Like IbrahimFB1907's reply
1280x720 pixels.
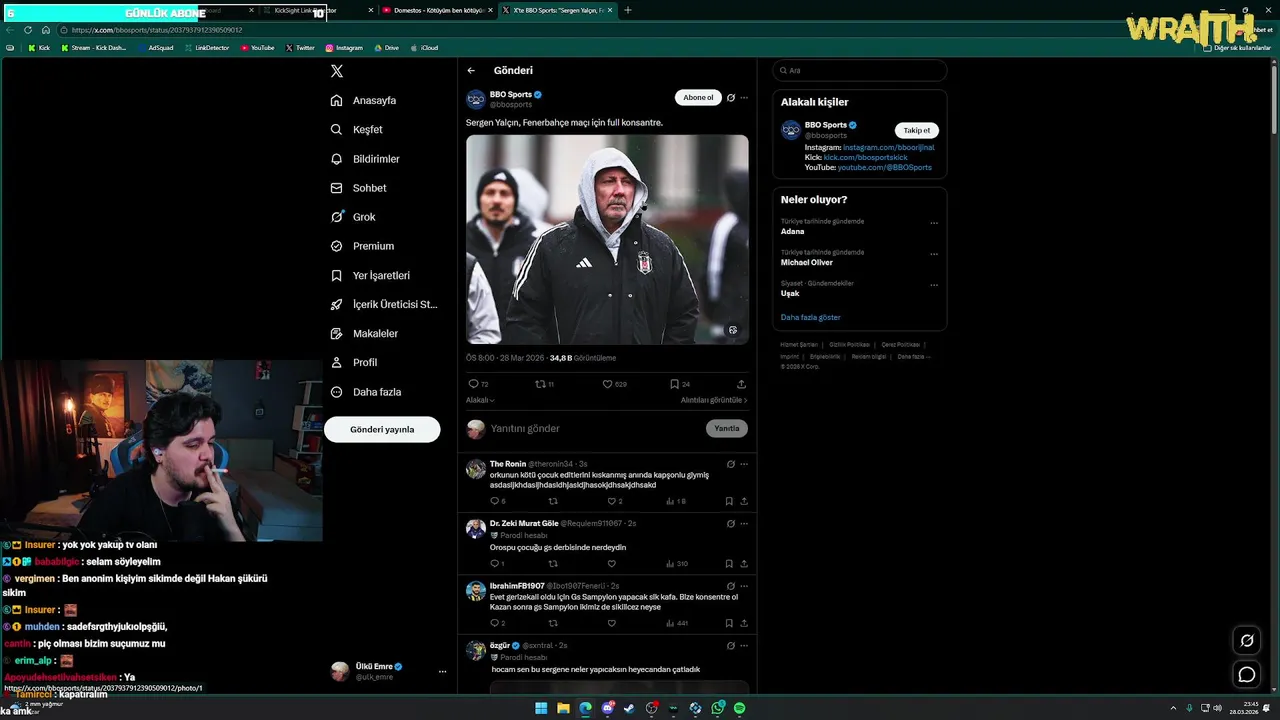tap(612, 623)
